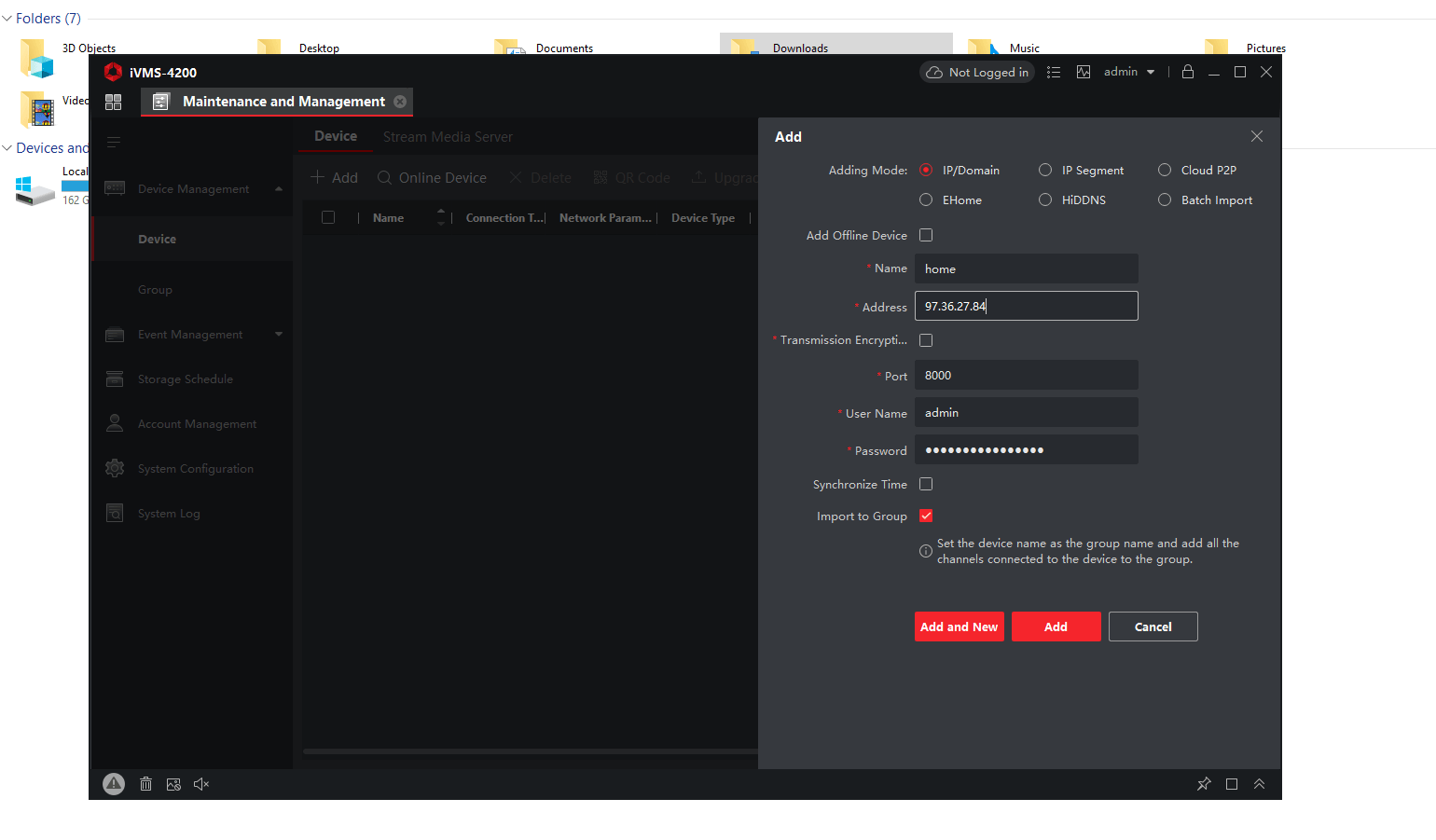The height and width of the screenshot is (840, 1436).
Task: Select Batch Import adding mode
Action: (1165, 200)
